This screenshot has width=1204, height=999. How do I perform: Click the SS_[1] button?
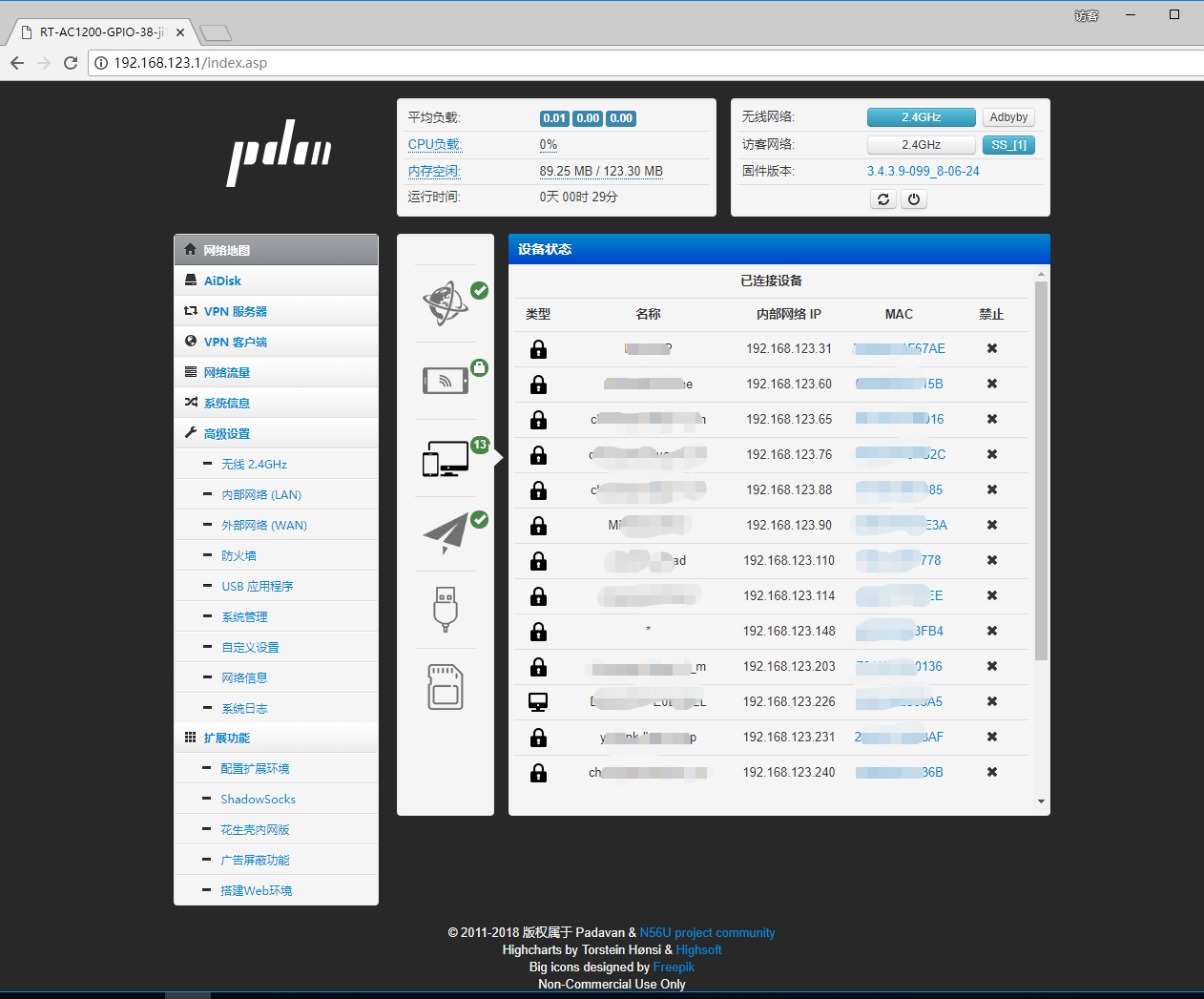coord(1008,145)
